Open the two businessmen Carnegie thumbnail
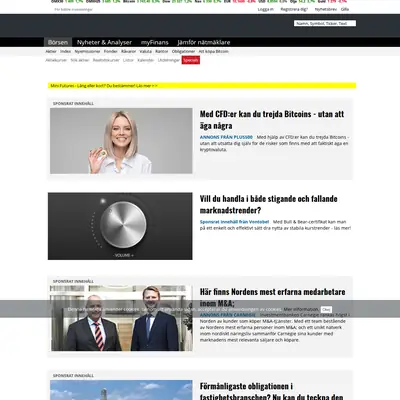400x400 pixels. [x=122, y=318]
